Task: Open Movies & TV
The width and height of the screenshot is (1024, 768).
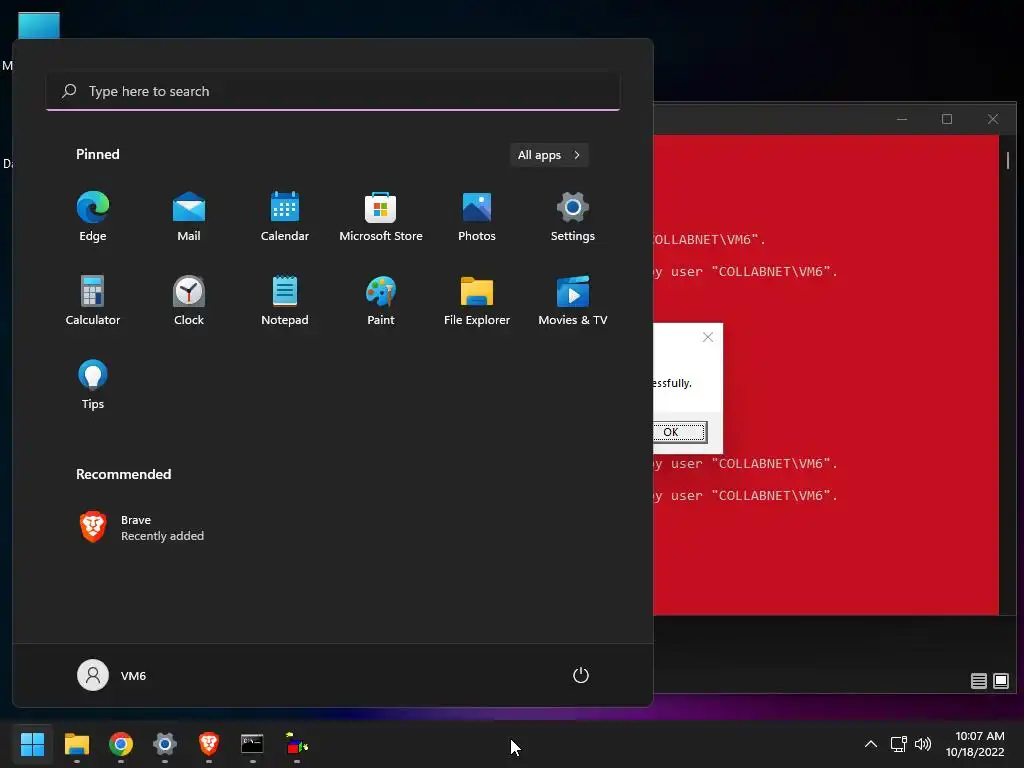Action: [x=573, y=301]
